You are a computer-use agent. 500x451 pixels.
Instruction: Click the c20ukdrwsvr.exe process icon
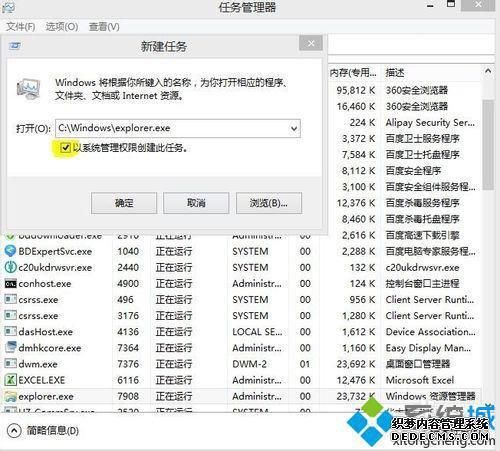pyautogui.click(x=10, y=267)
